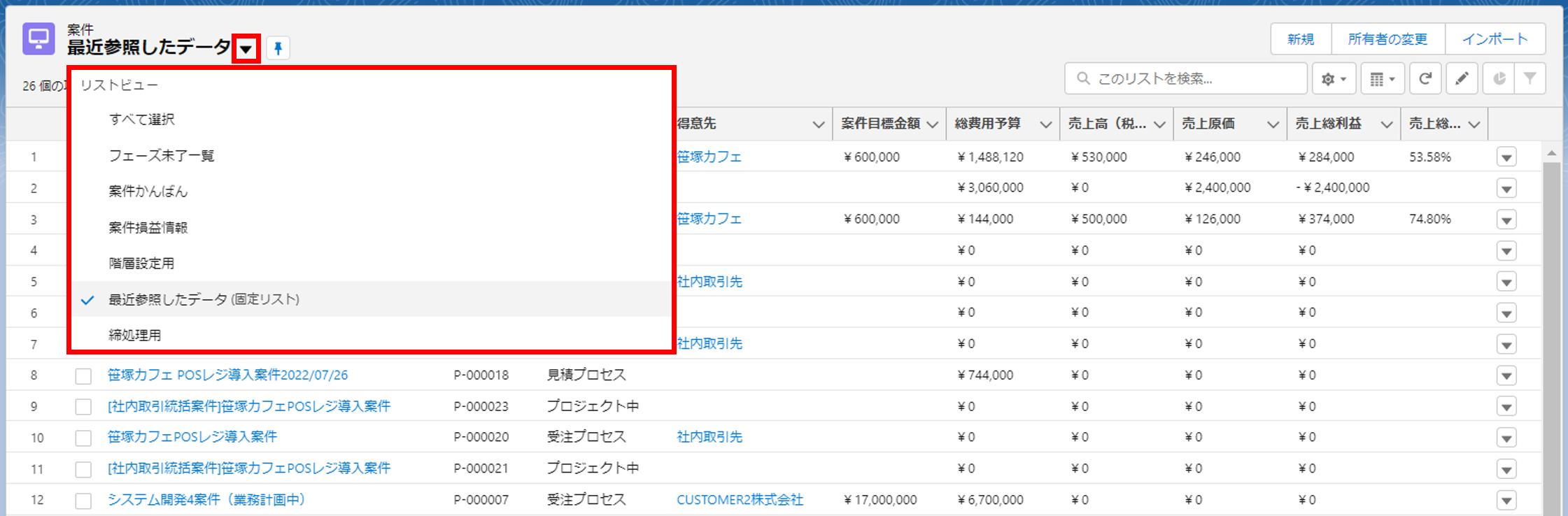Viewport: 1568px width, 516px height.
Task: Pin this list view with pin icon
Action: 278,48
